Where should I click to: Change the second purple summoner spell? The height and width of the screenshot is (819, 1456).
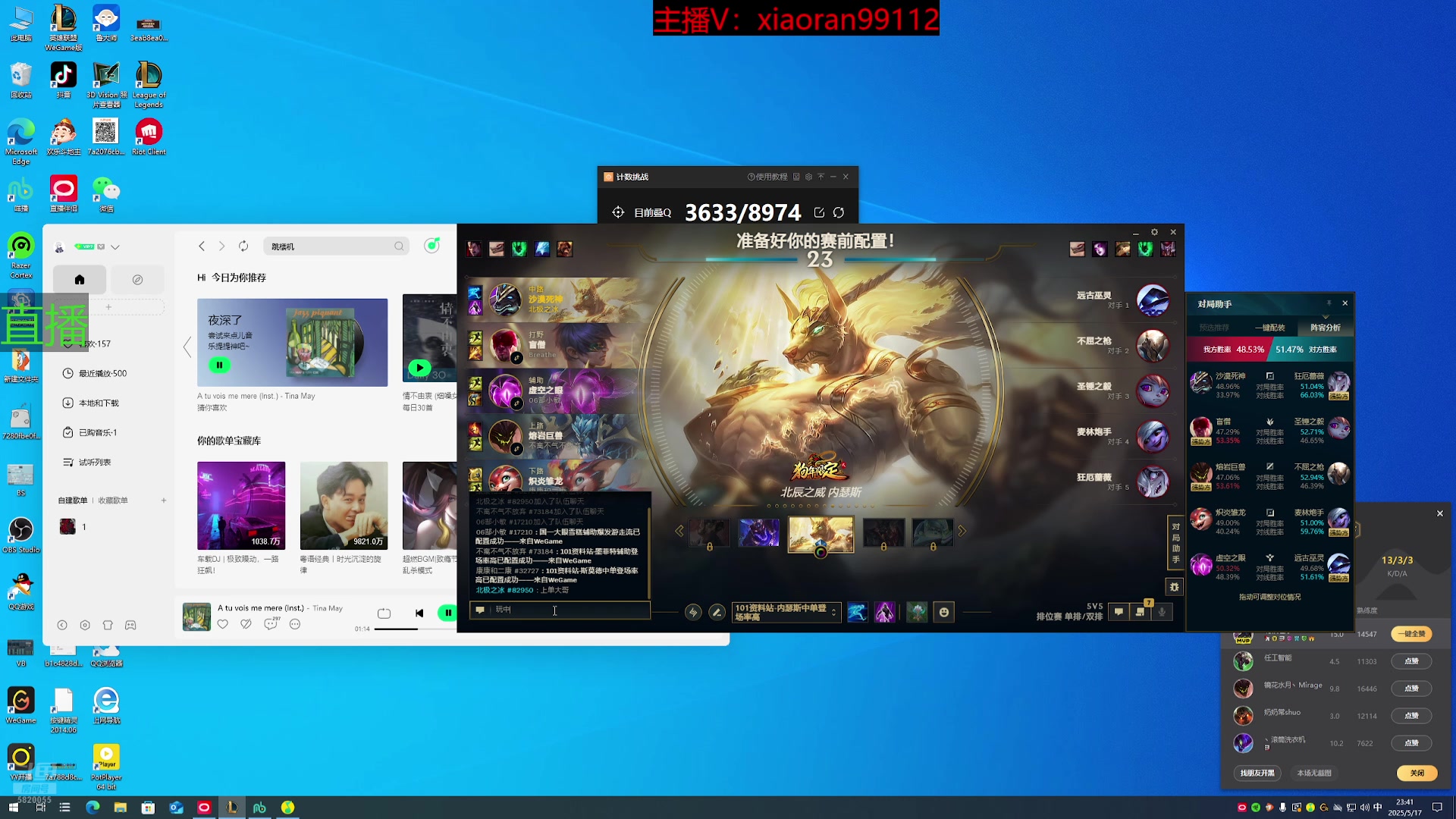[885, 613]
